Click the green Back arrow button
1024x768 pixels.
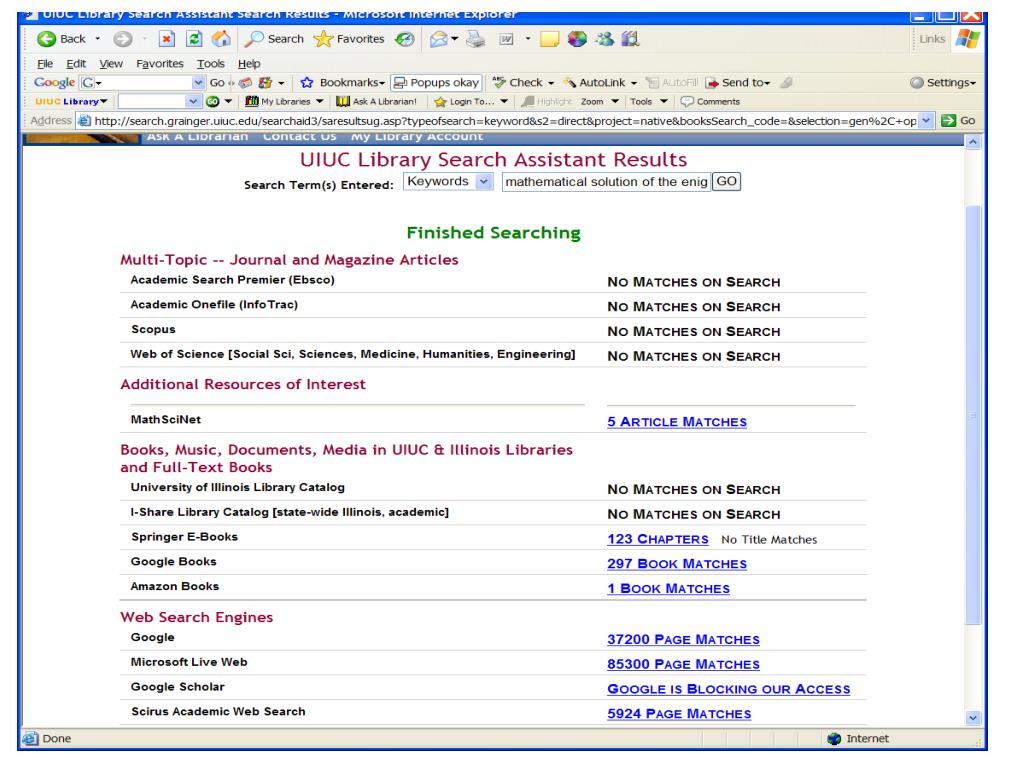(x=46, y=39)
